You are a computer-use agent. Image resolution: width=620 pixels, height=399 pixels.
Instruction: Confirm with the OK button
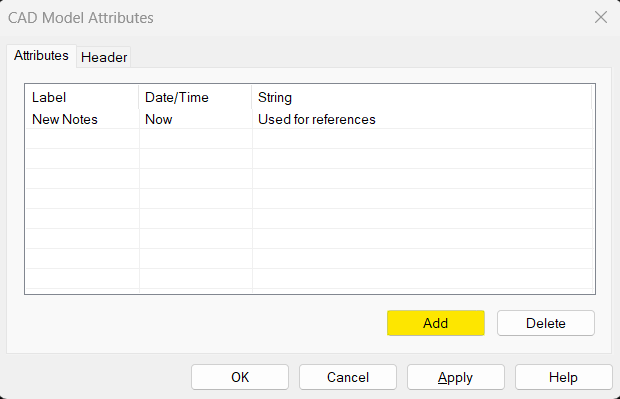point(240,377)
